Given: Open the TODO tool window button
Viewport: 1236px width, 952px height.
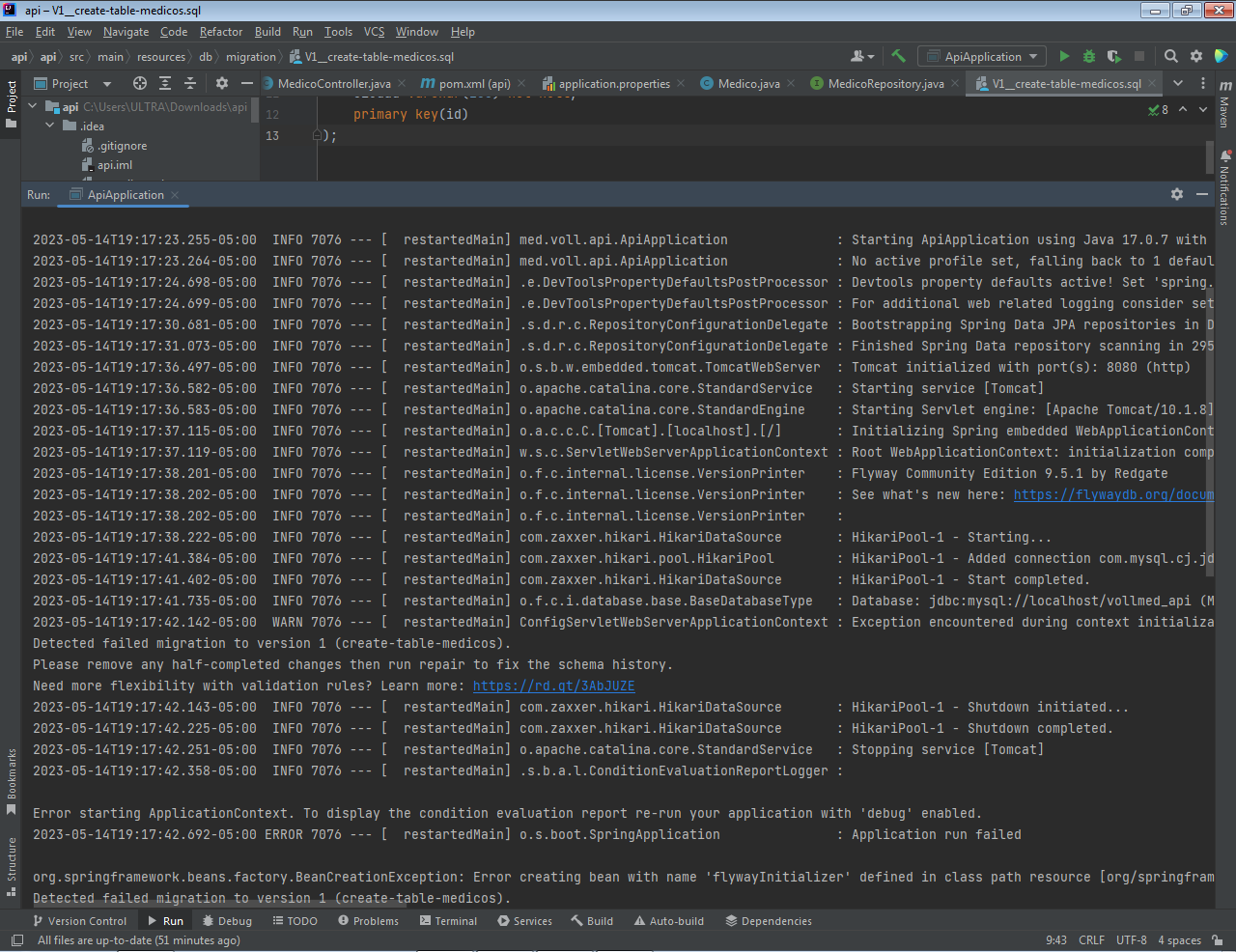Looking at the screenshot, I should pyautogui.click(x=295, y=921).
